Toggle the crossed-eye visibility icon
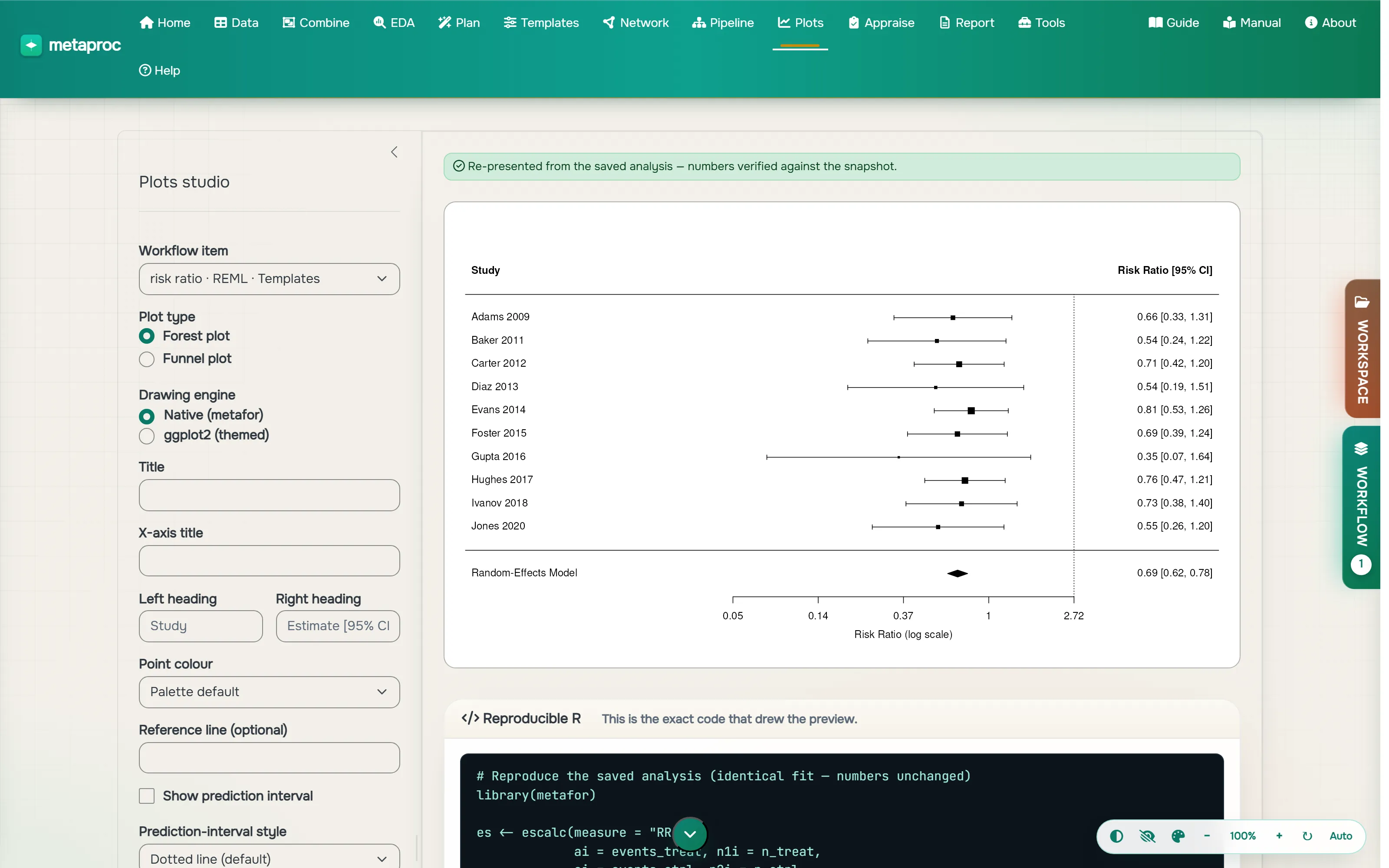This screenshot has width=1389, height=868. click(1147, 836)
